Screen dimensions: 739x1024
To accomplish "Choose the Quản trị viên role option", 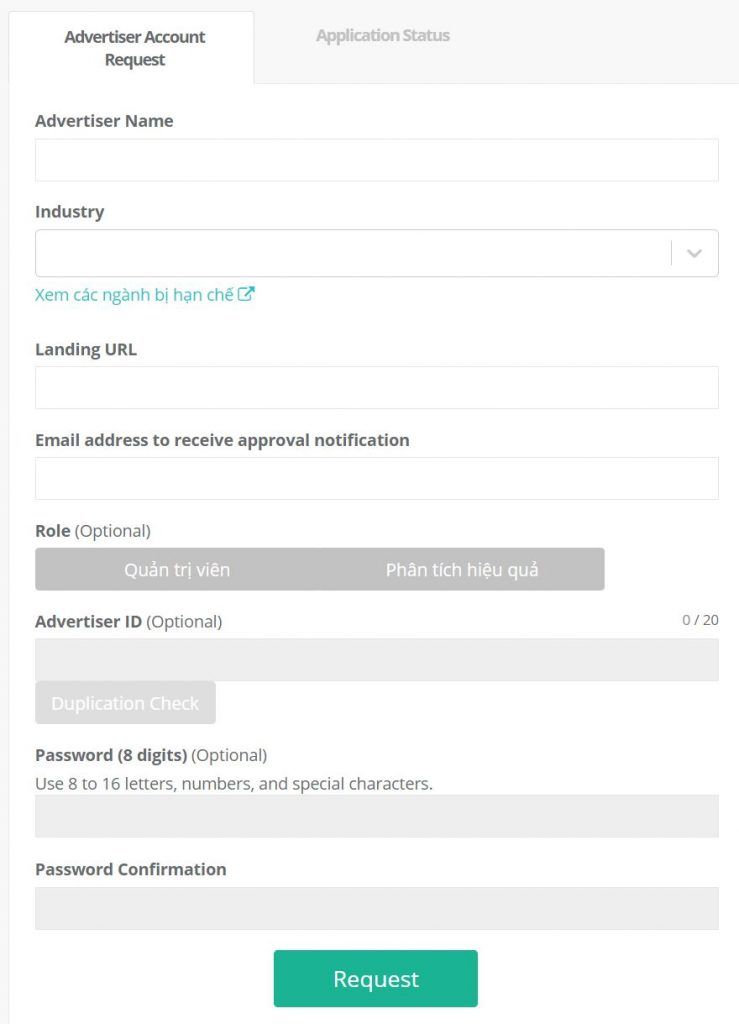I will [177, 569].
